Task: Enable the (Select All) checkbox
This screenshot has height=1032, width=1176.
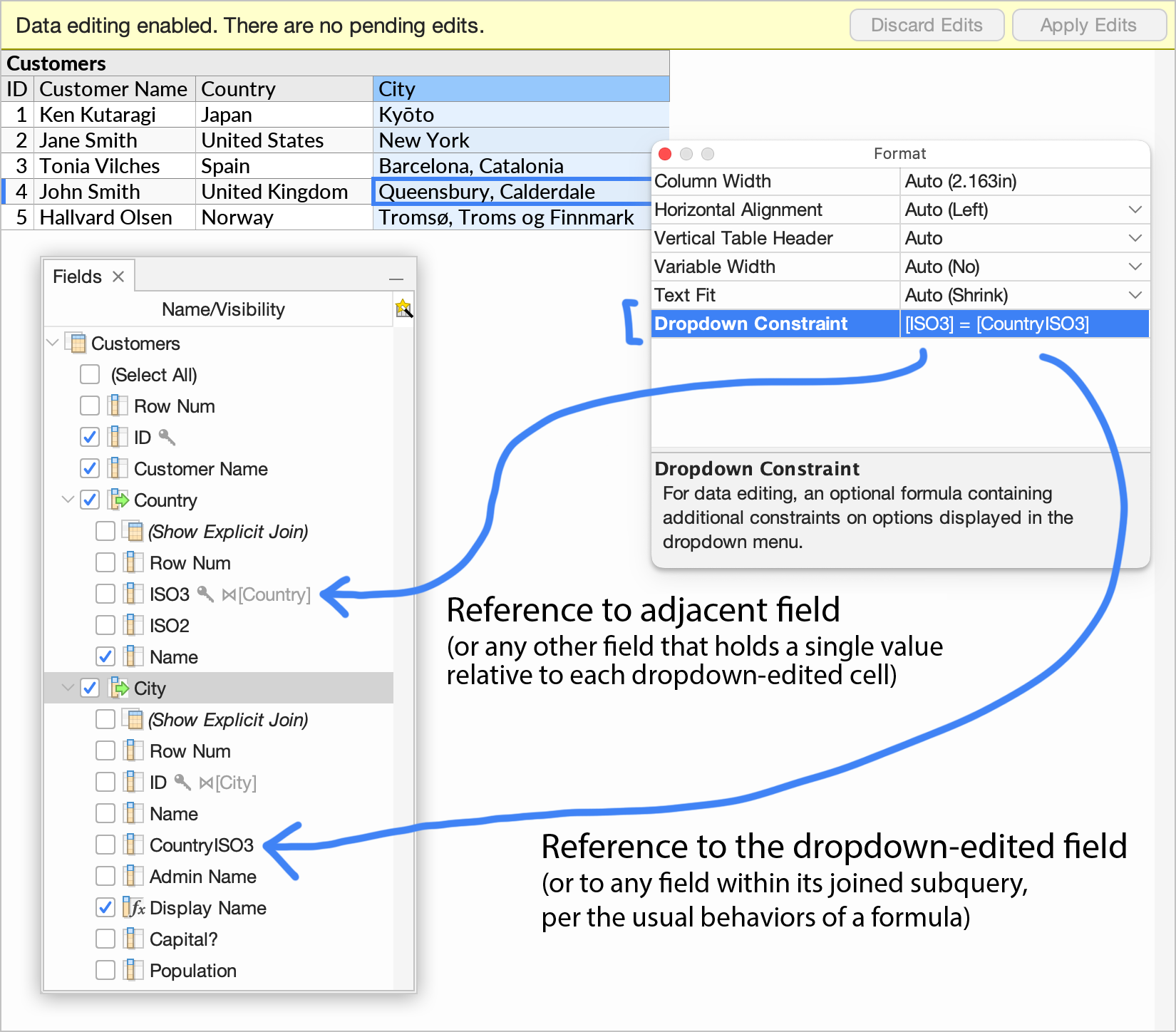Action: click(89, 374)
